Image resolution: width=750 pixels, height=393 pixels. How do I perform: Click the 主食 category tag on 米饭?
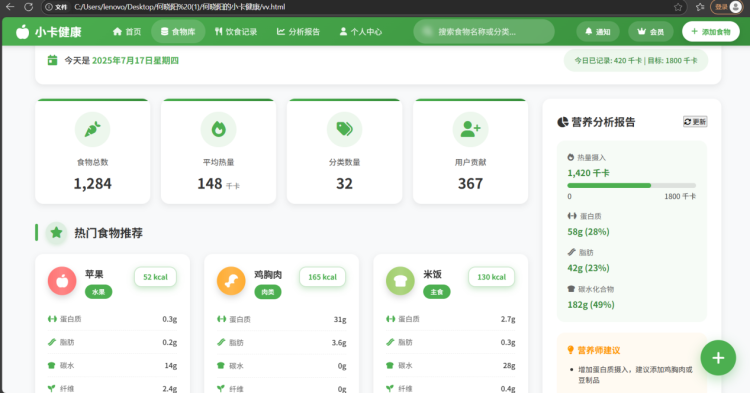437,292
